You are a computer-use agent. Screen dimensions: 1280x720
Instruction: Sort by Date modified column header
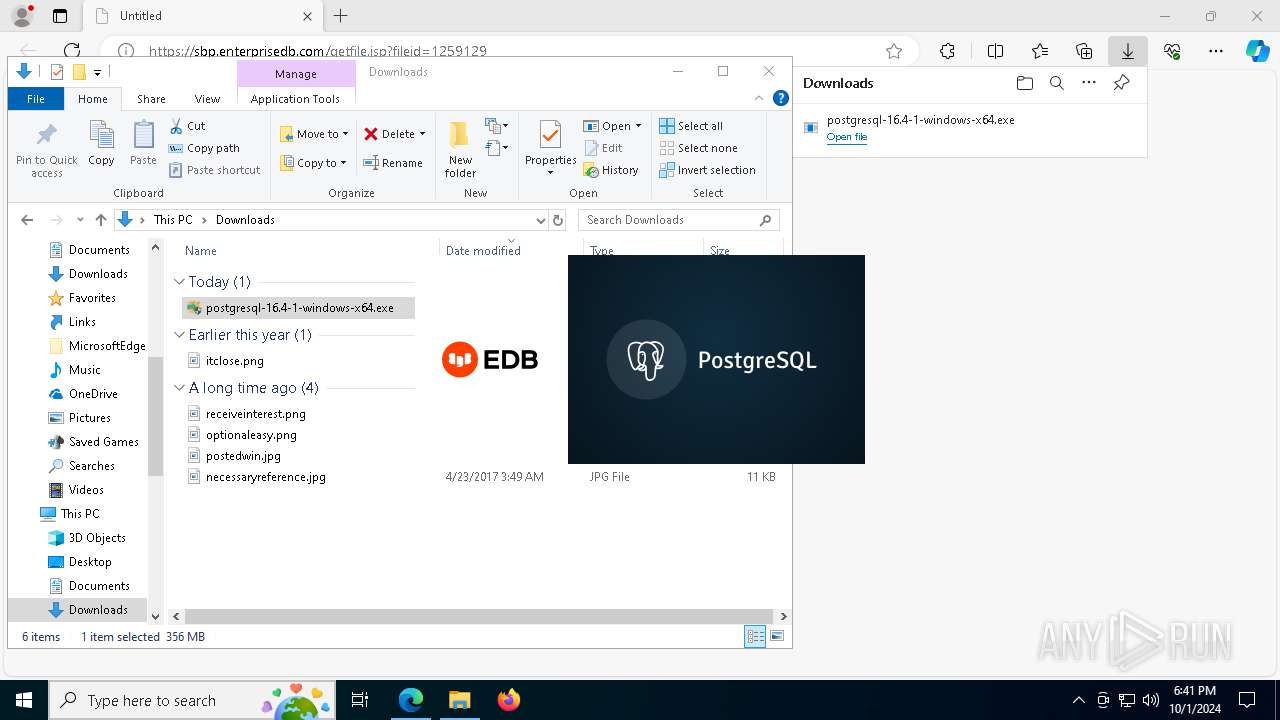483,251
